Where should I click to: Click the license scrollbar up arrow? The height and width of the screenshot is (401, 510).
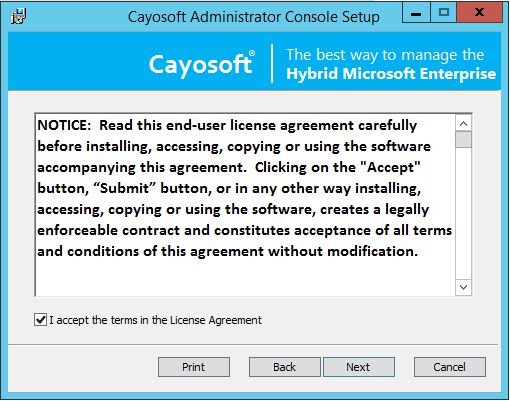click(463, 124)
